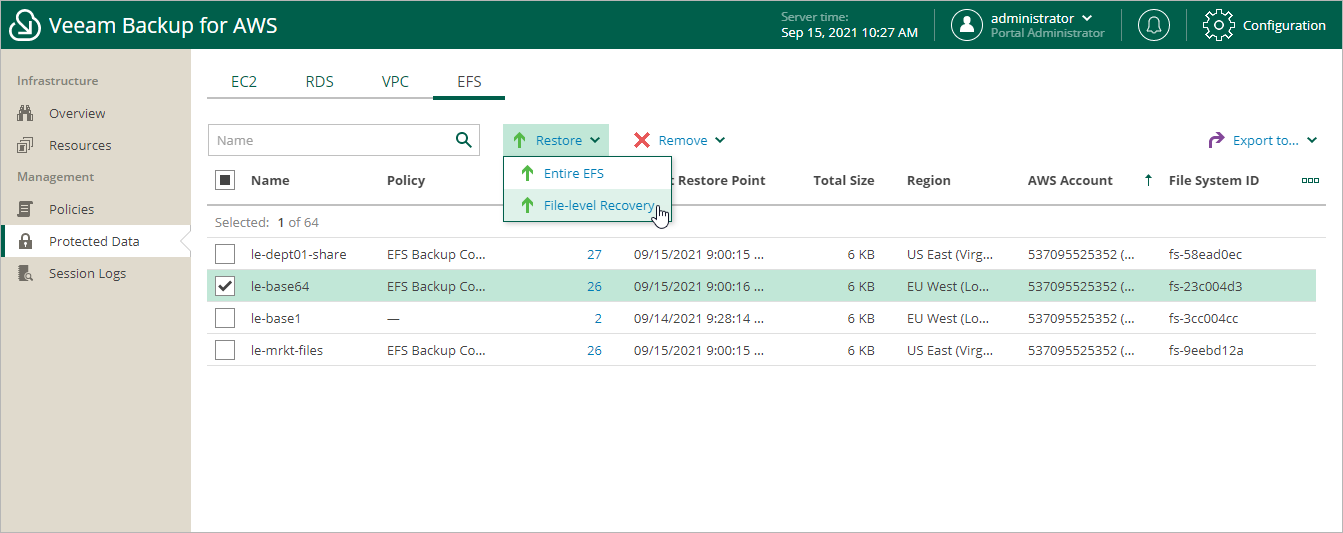This screenshot has height=533, width=1343.
Task: Sort by AWS Account column
Action: pos(1070,181)
